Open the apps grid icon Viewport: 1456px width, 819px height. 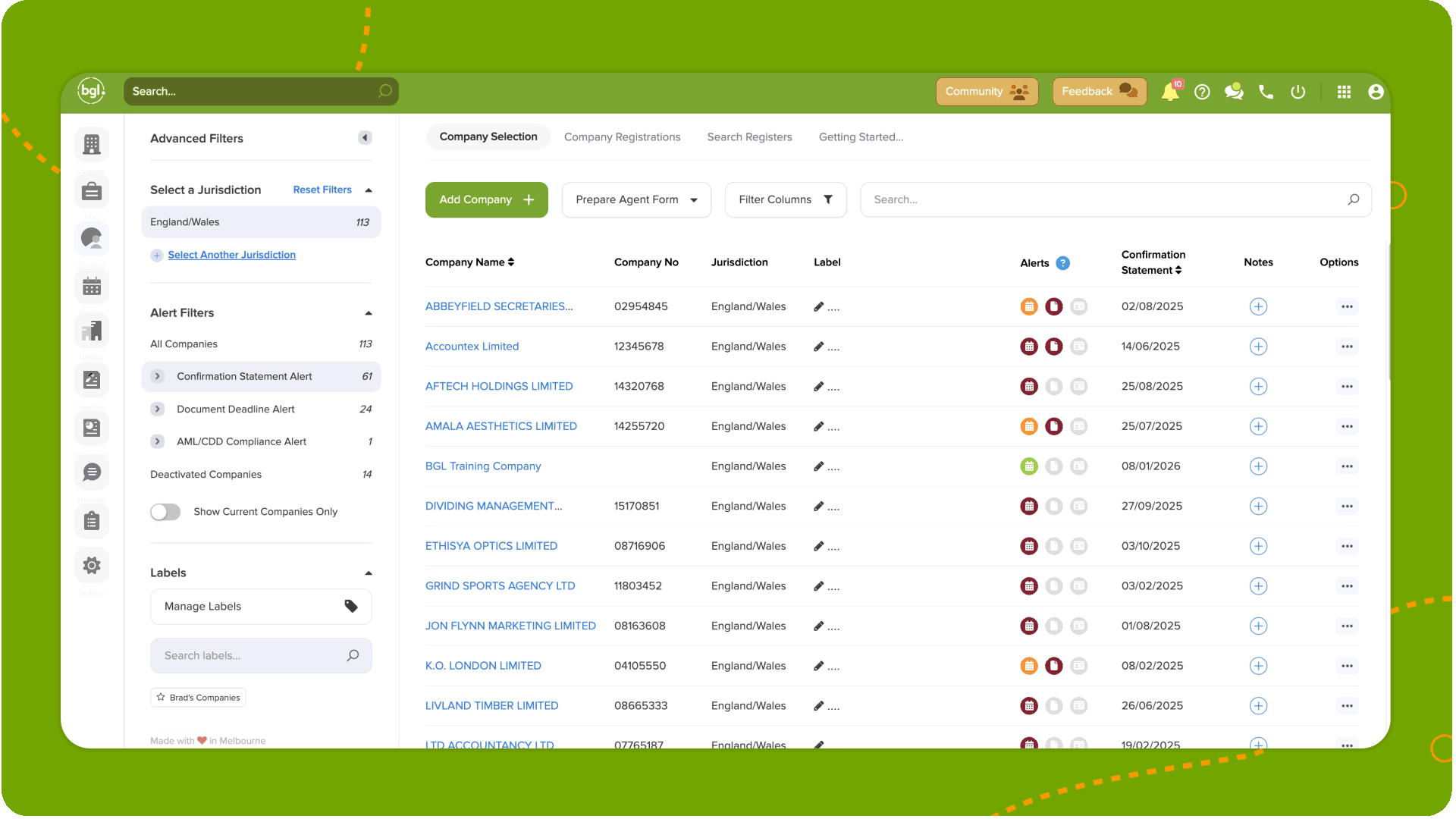tap(1344, 92)
